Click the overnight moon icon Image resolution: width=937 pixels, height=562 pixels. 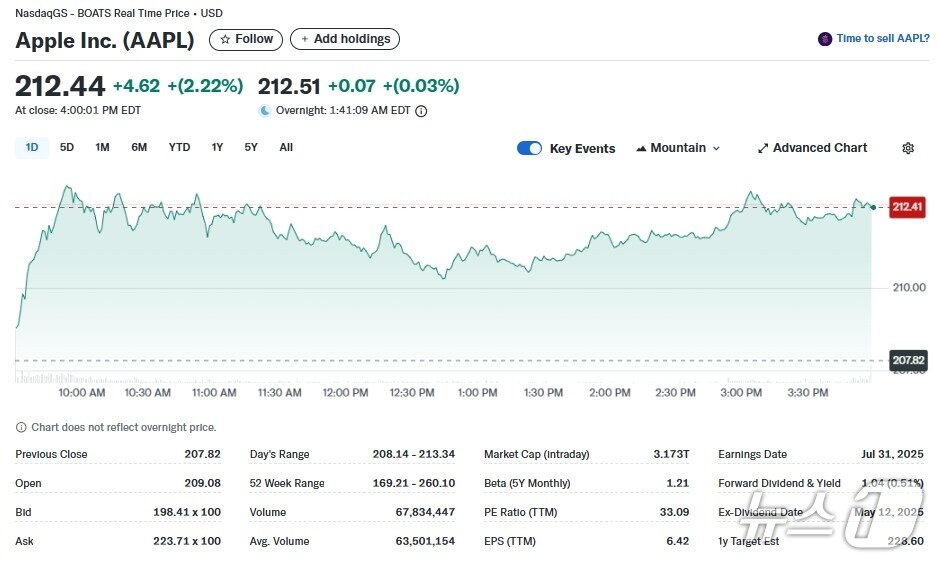click(x=265, y=111)
